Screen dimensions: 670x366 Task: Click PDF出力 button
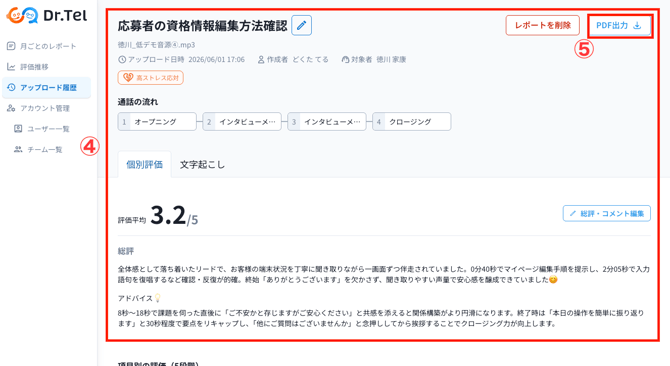[620, 25]
